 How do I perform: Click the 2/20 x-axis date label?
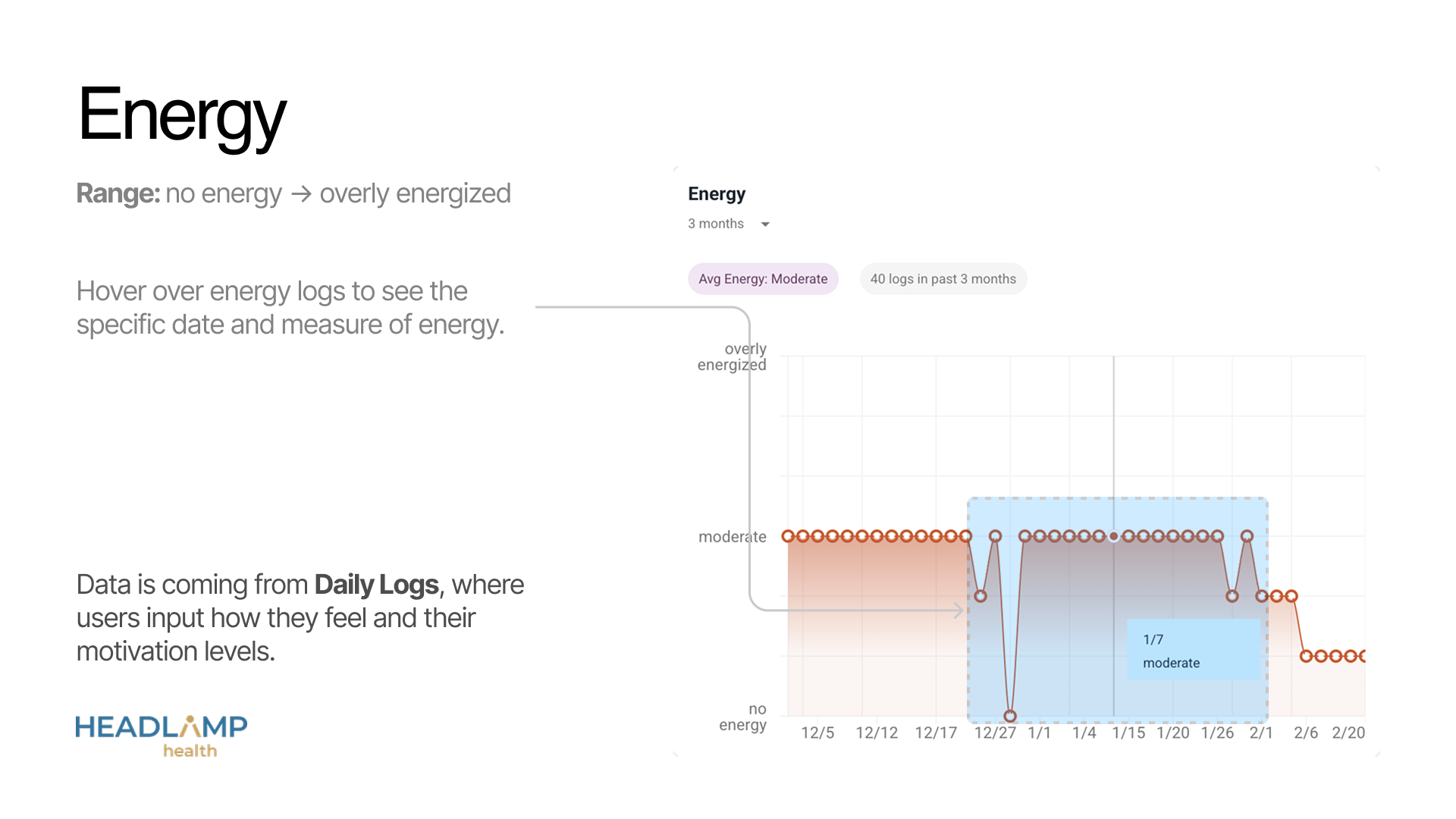click(x=1348, y=733)
